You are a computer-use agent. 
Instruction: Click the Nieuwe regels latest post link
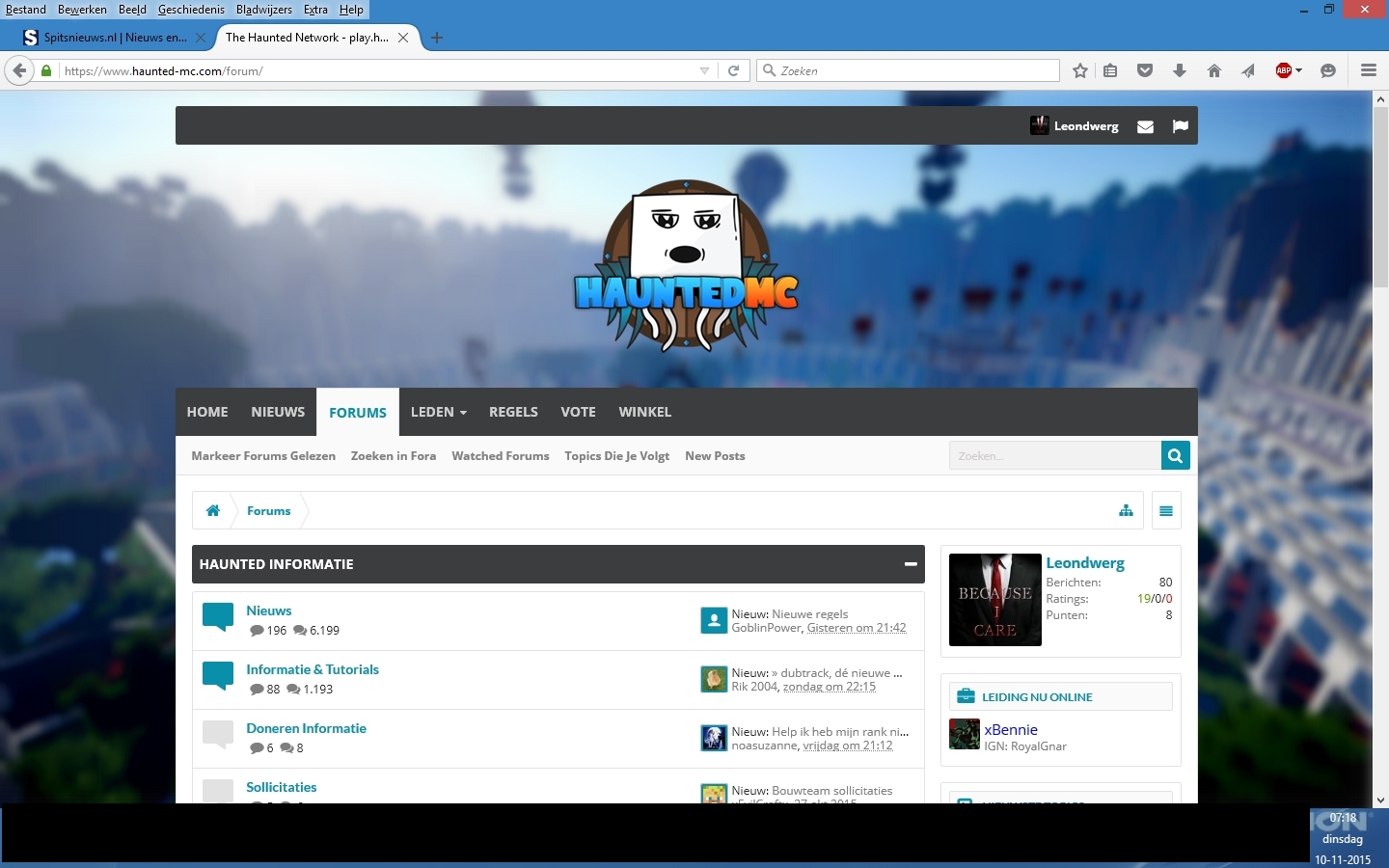[809, 614]
